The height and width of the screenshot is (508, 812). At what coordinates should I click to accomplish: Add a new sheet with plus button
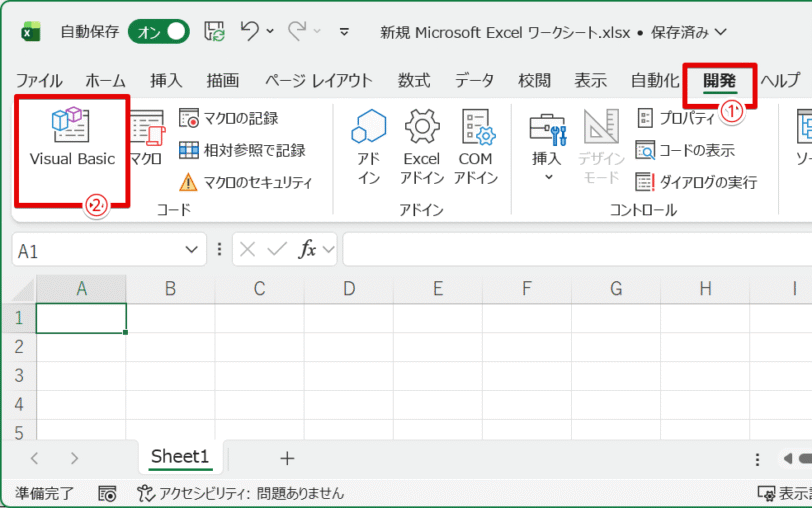287,458
